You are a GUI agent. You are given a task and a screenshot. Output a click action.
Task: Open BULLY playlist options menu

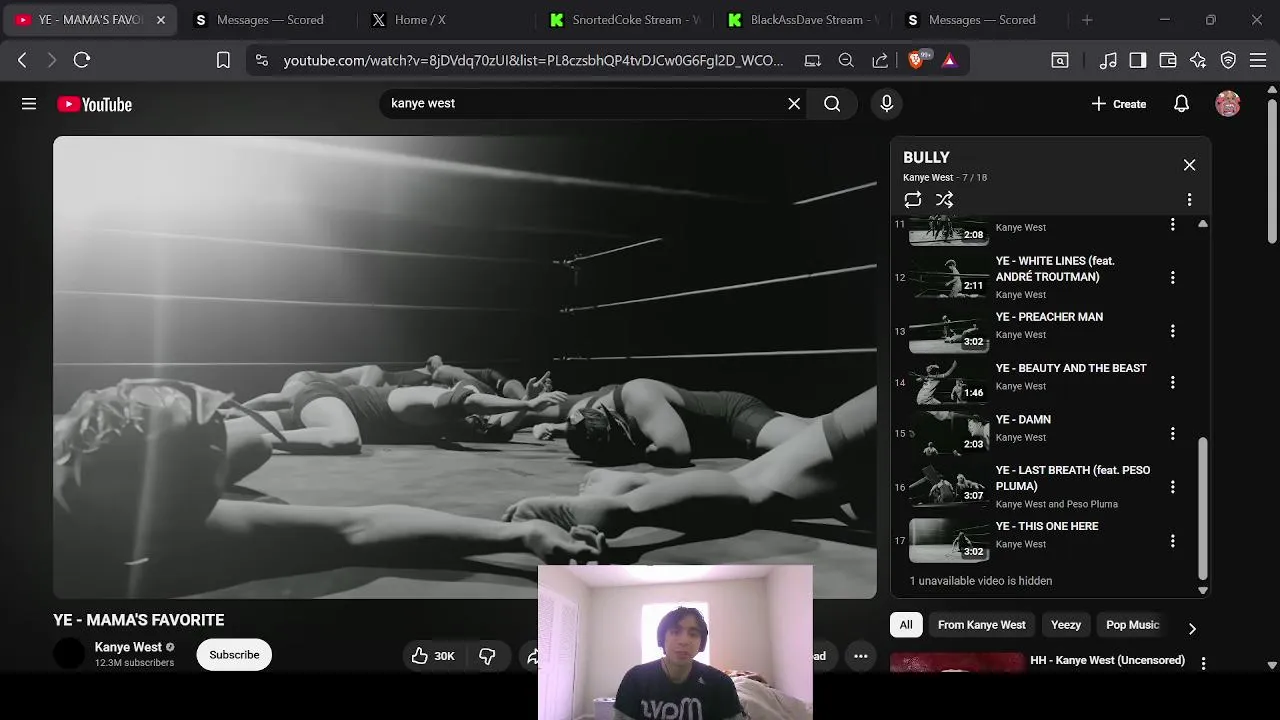pos(1189,200)
